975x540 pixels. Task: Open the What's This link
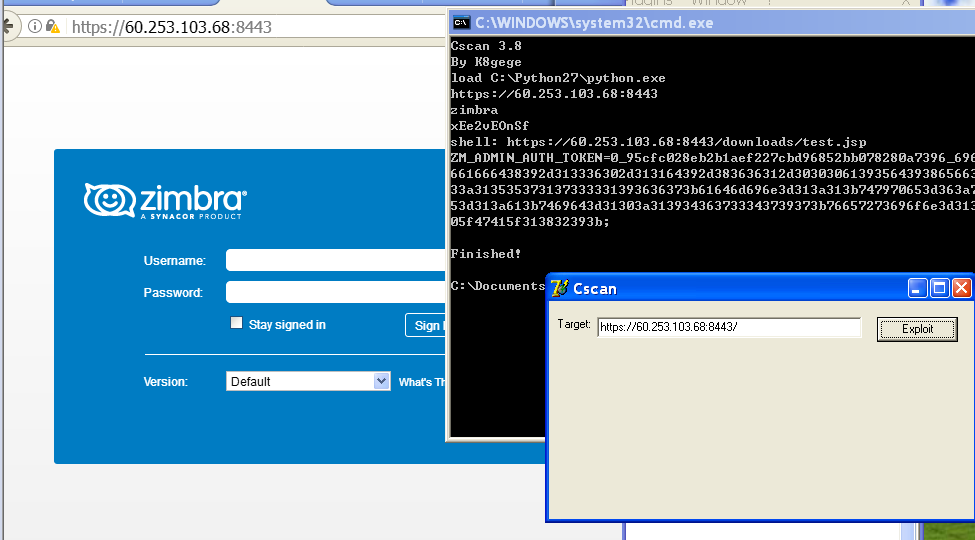click(x=422, y=382)
